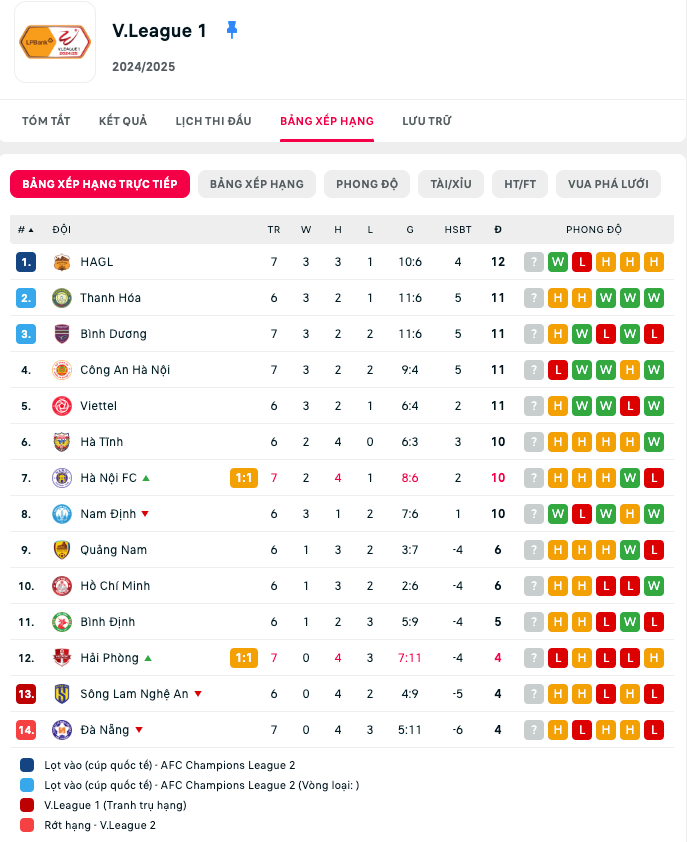Click the HAGL team crest icon
The image size is (687, 842).
point(62,262)
